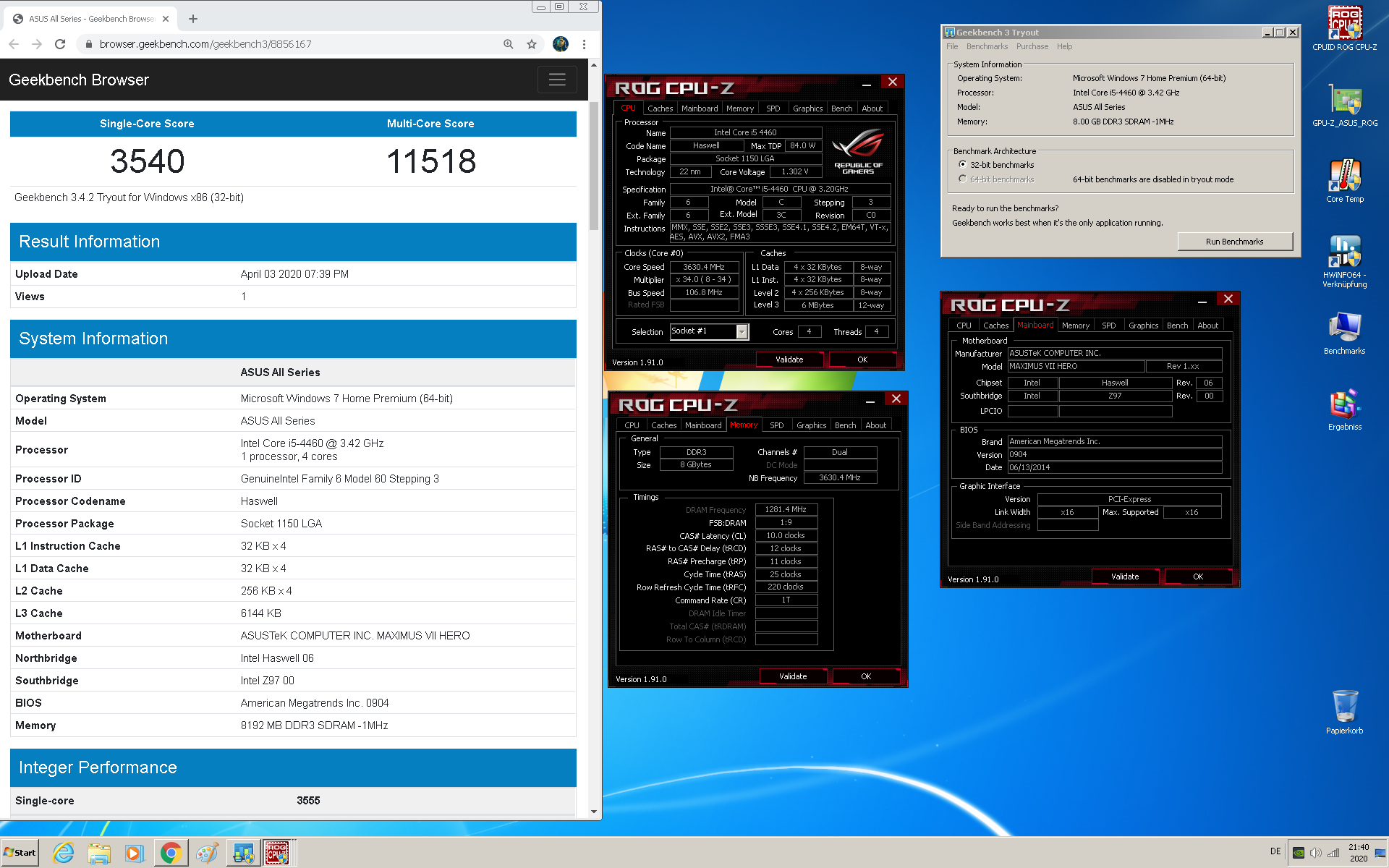The width and height of the screenshot is (1389, 868).
Task: Open a new Chrome tab
Action: [x=193, y=19]
